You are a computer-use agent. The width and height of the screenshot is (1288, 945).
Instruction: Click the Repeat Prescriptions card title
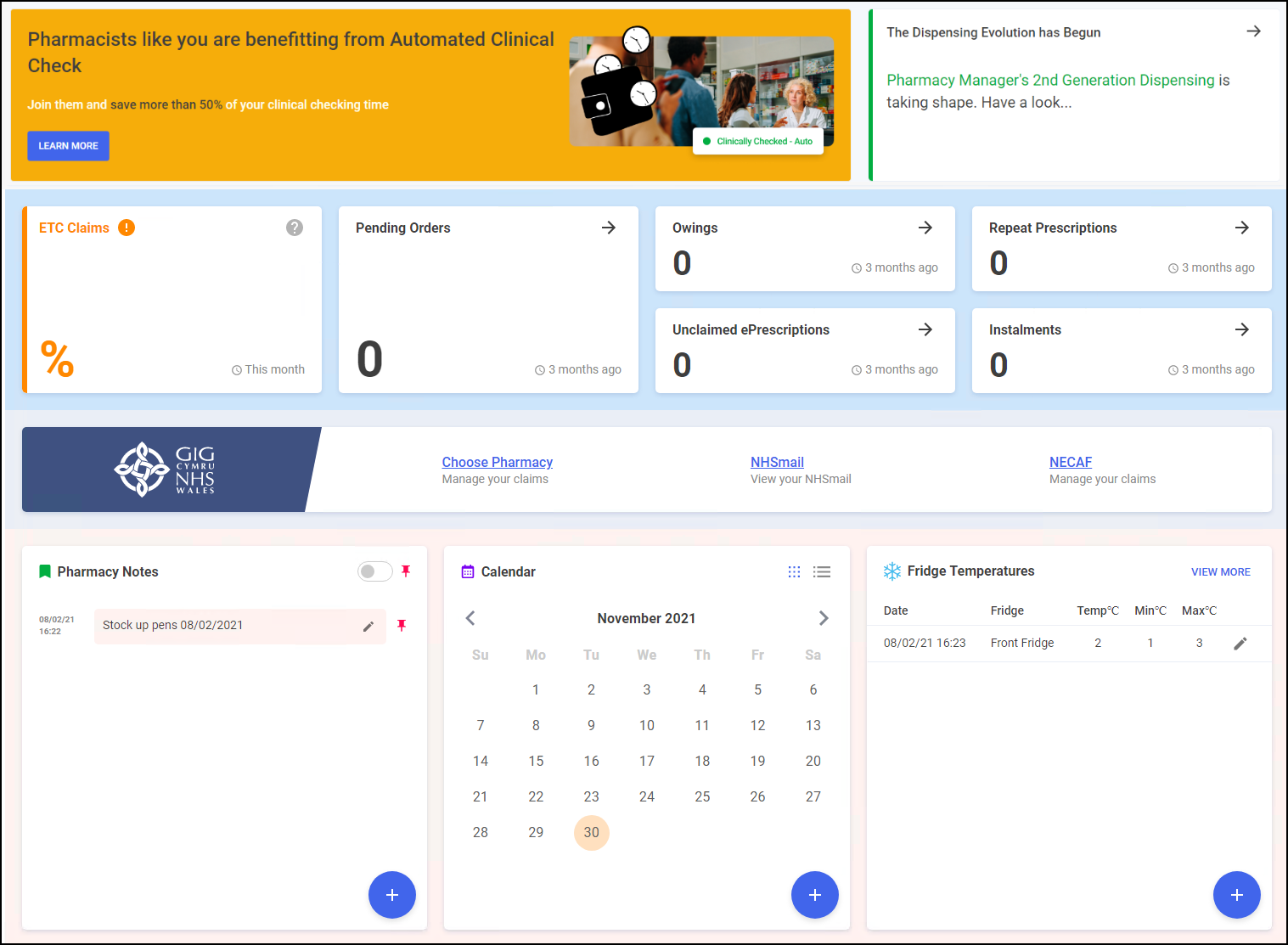pos(1053,228)
